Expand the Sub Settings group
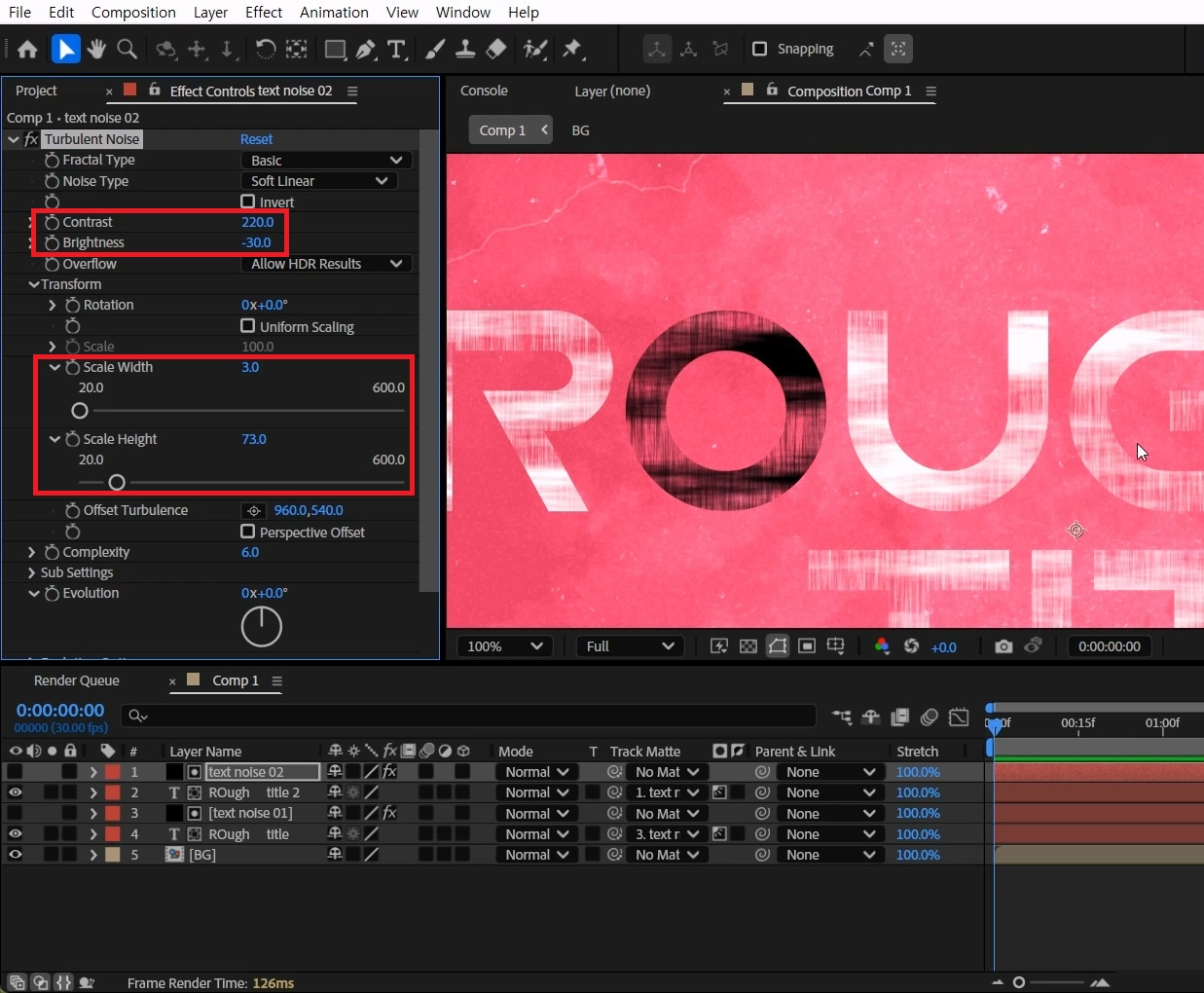This screenshot has width=1204, height=993. tap(31, 572)
